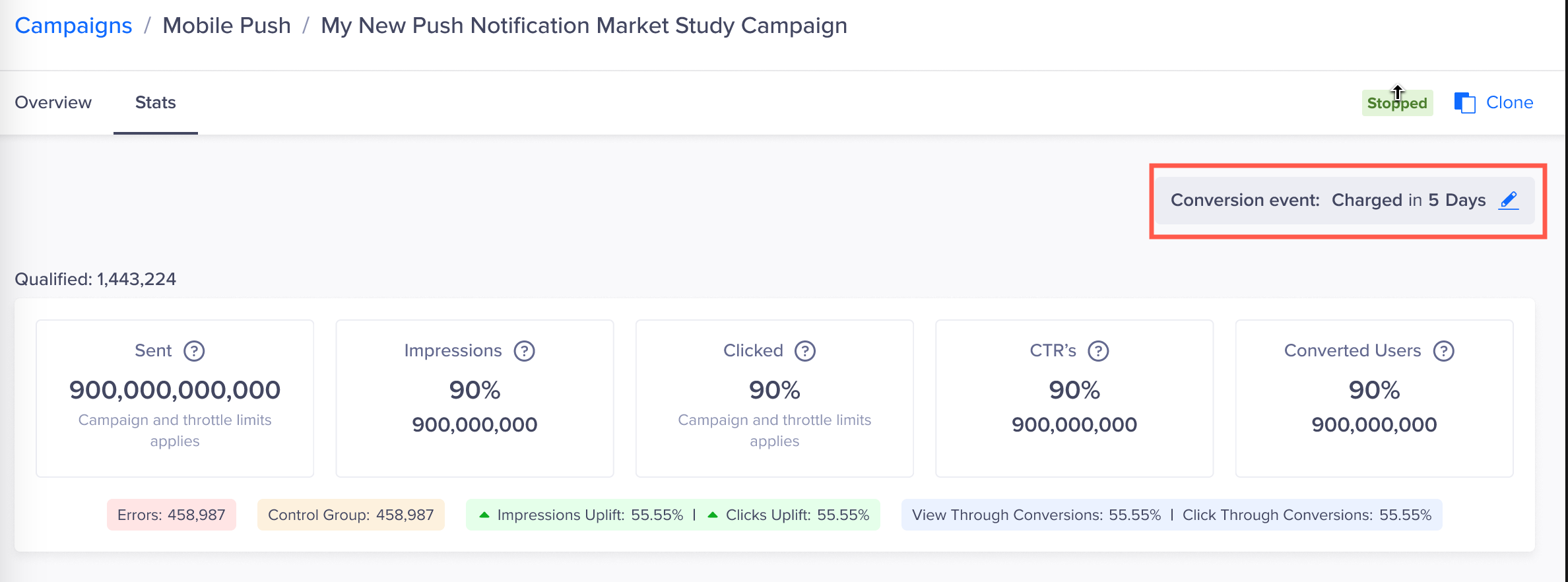Open help icon next to Impressions
Image resolution: width=1568 pixels, height=582 pixels.
click(525, 351)
